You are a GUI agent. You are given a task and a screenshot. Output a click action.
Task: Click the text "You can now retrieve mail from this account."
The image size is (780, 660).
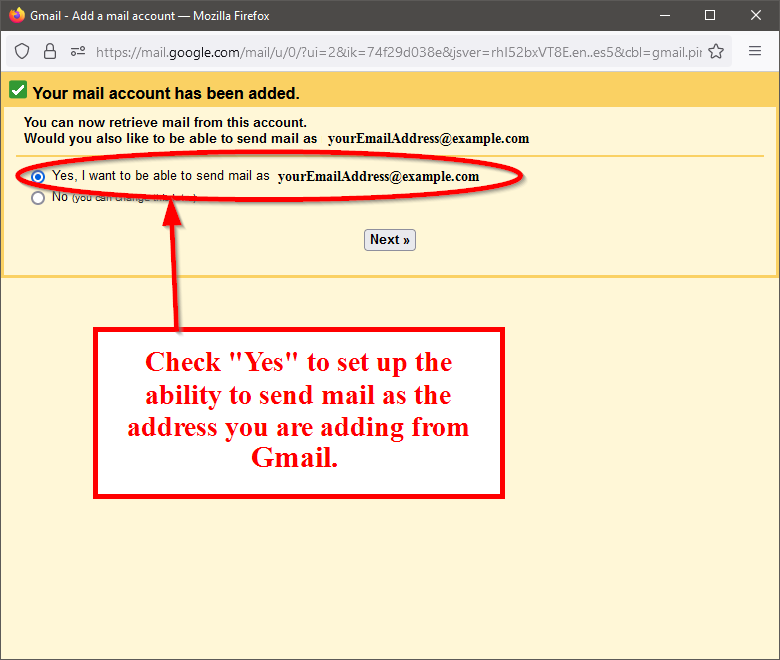[x=165, y=122]
